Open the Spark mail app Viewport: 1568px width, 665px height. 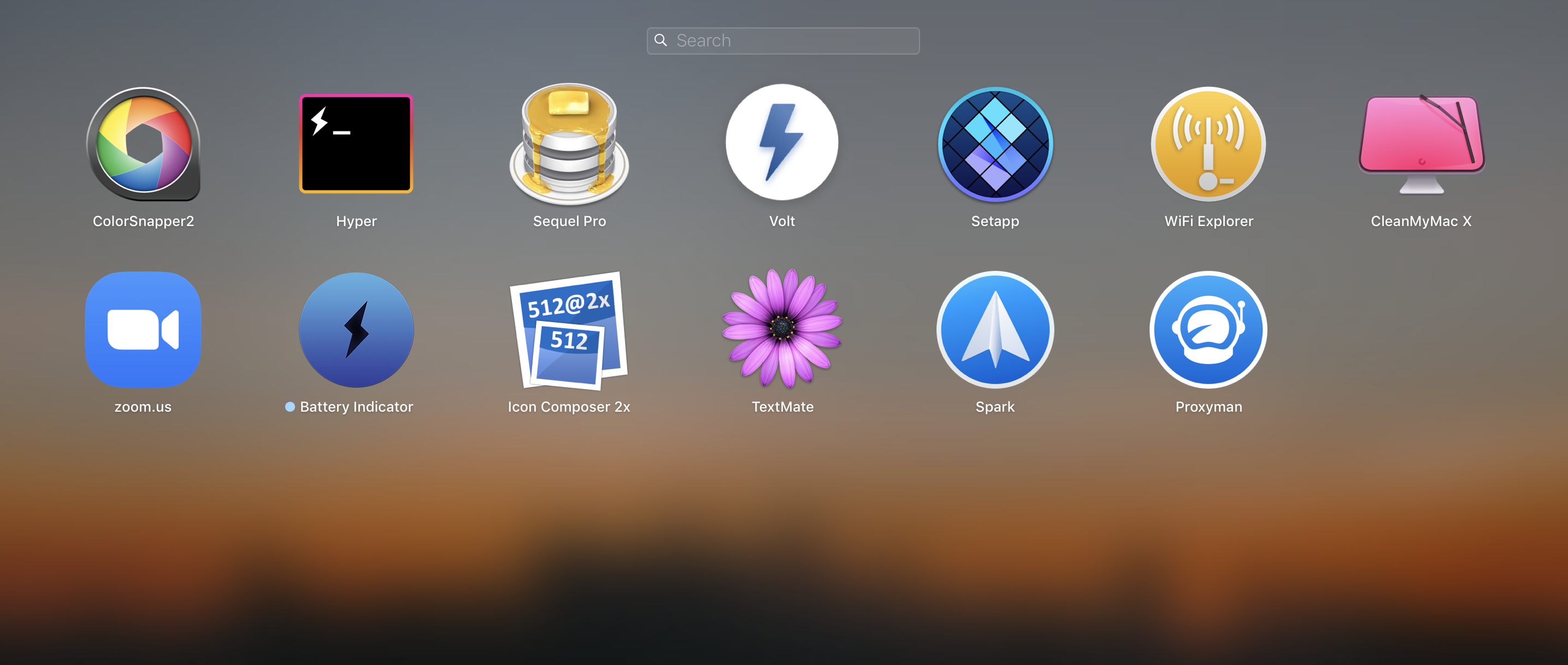[x=995, y=329]
